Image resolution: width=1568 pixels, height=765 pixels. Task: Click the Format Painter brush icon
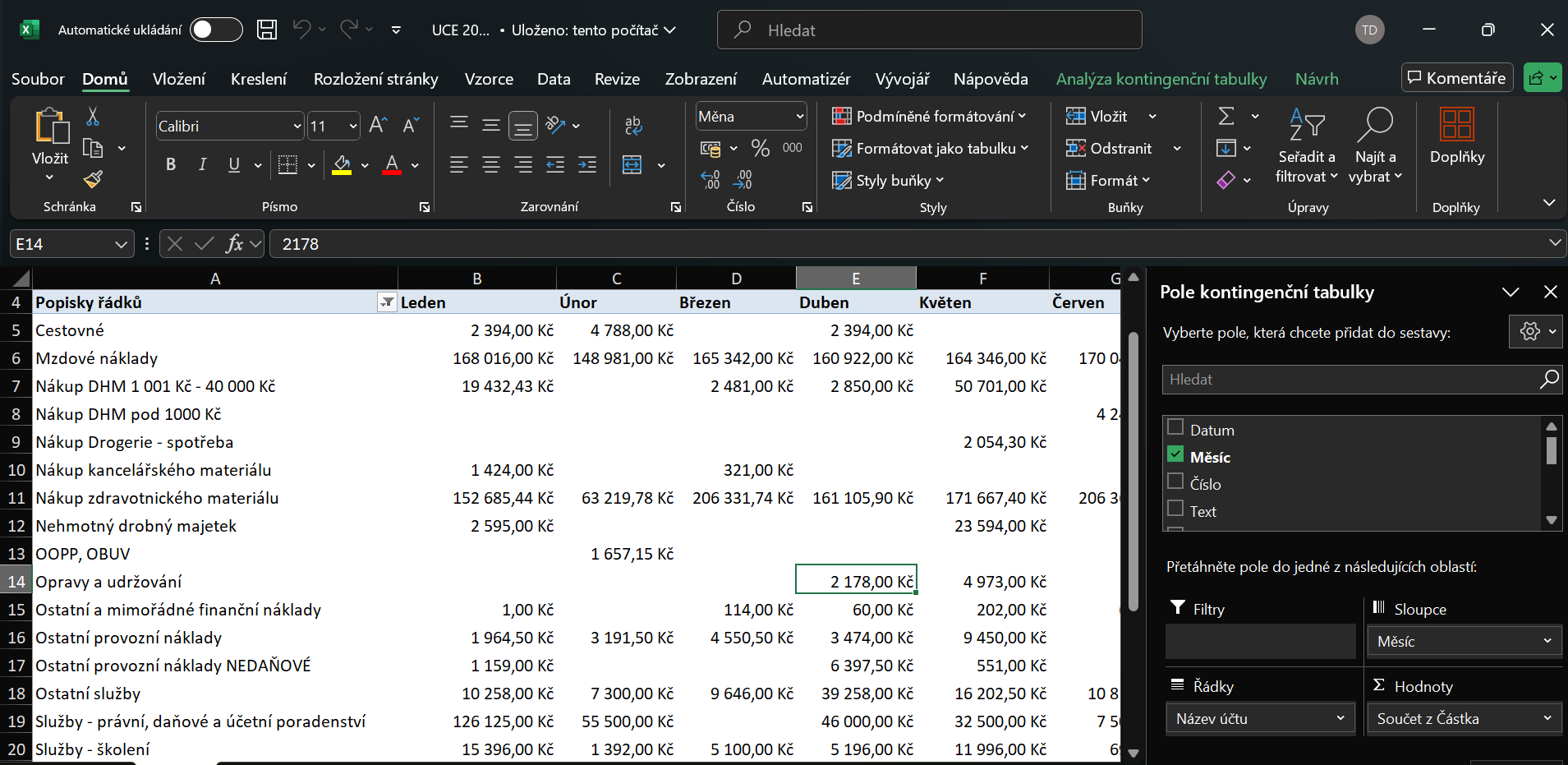click(x=93, y=179)
